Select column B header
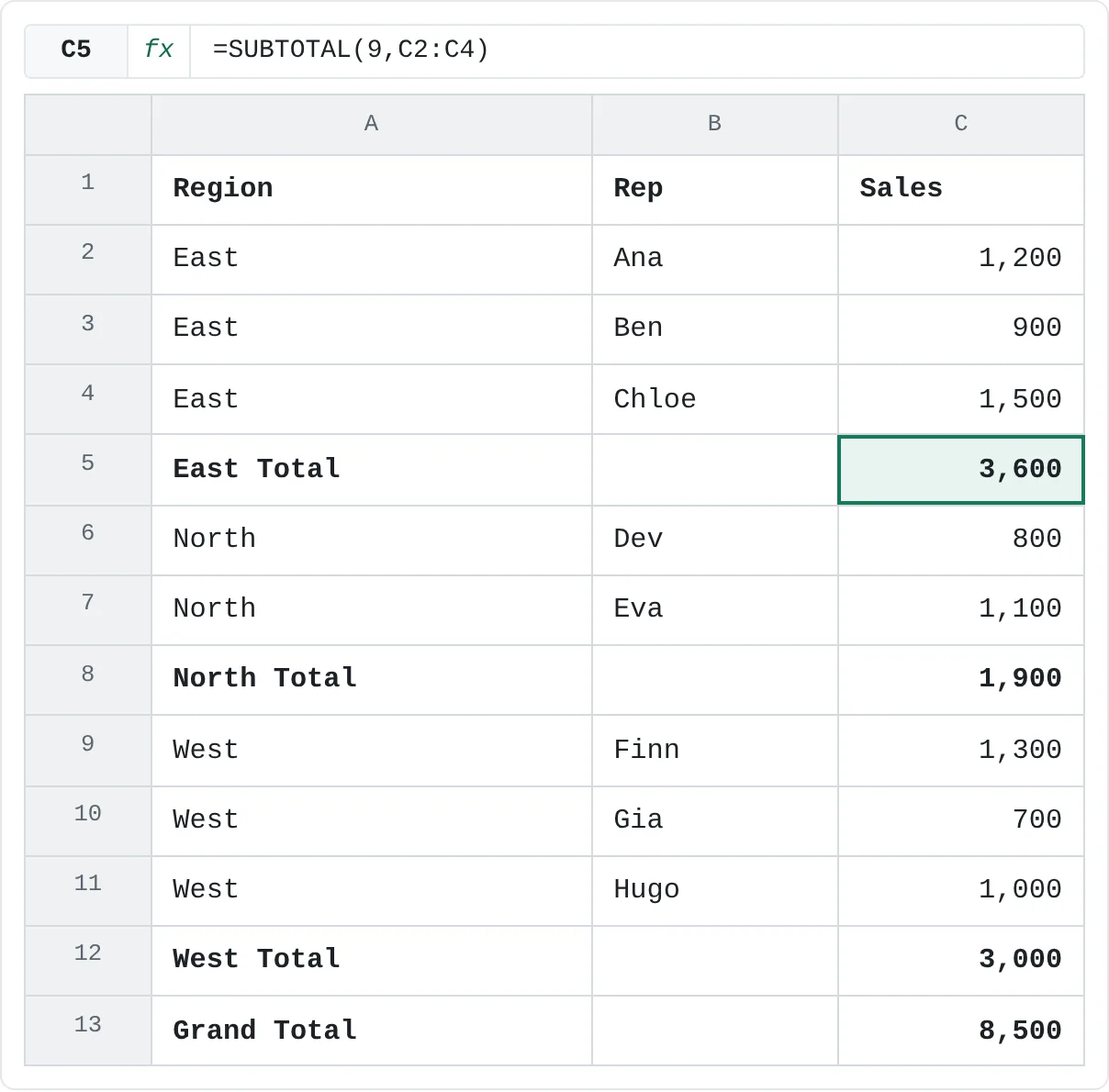Viewport: 1109px width, 1092px height. (715, 125)
